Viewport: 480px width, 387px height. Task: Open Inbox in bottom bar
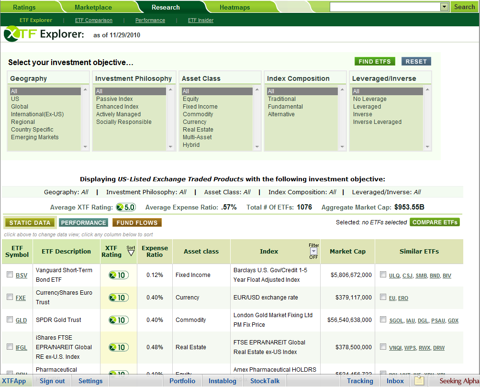[395, 381]
